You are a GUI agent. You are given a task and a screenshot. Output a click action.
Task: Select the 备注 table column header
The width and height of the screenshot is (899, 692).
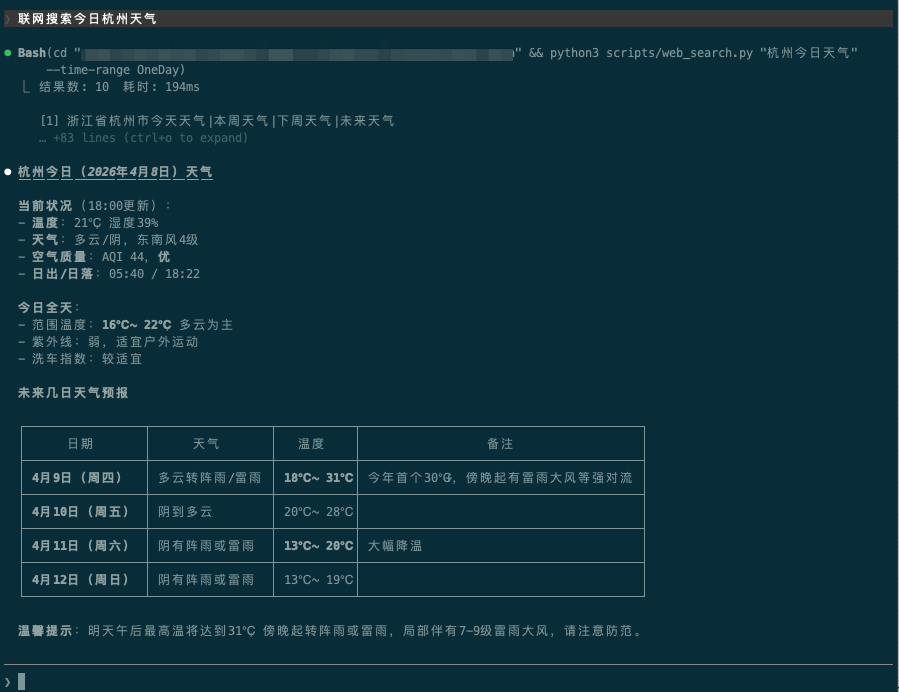pos(501,444)
